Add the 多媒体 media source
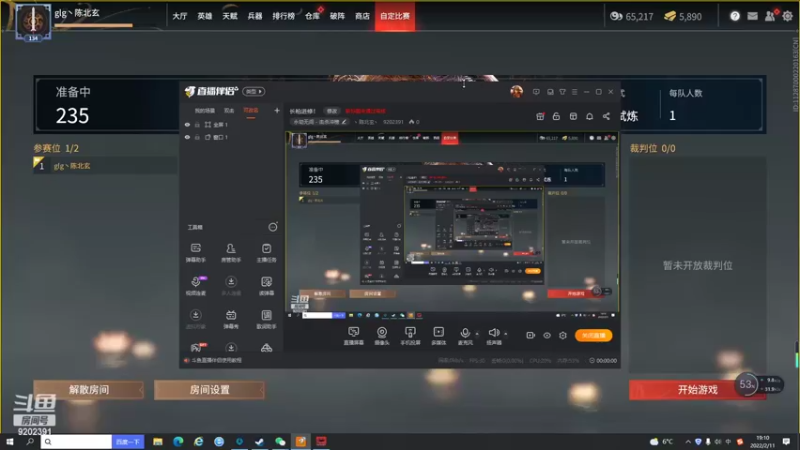This screenshot has width=800, height=450. pos(439,336)
